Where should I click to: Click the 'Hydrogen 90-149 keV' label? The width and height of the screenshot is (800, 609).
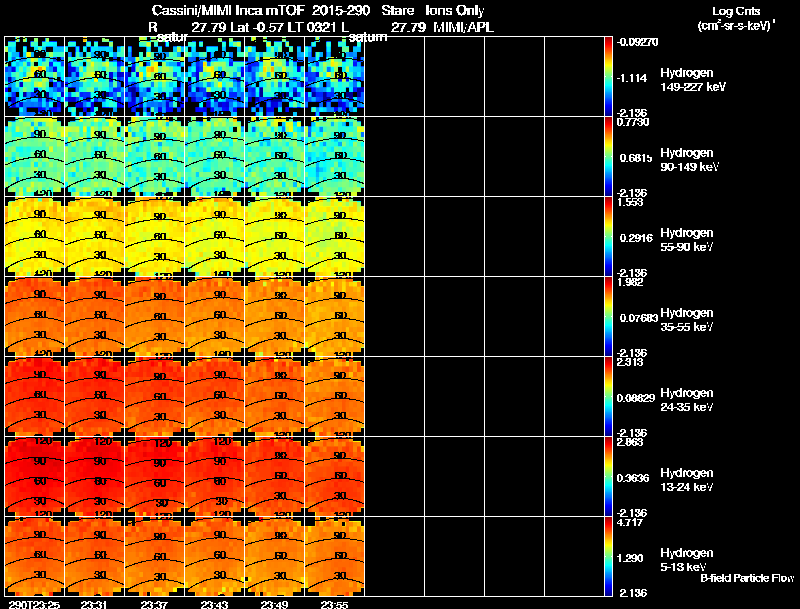(689, 160)
